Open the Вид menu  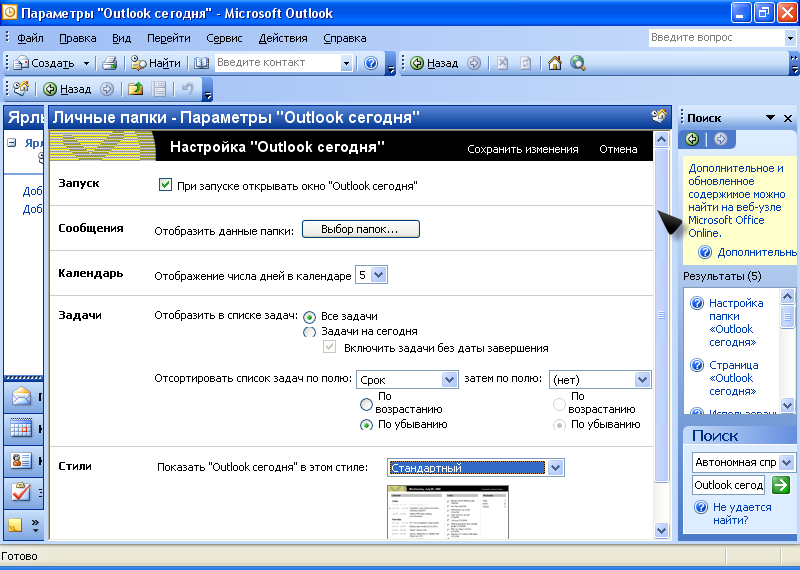[121, 38]
